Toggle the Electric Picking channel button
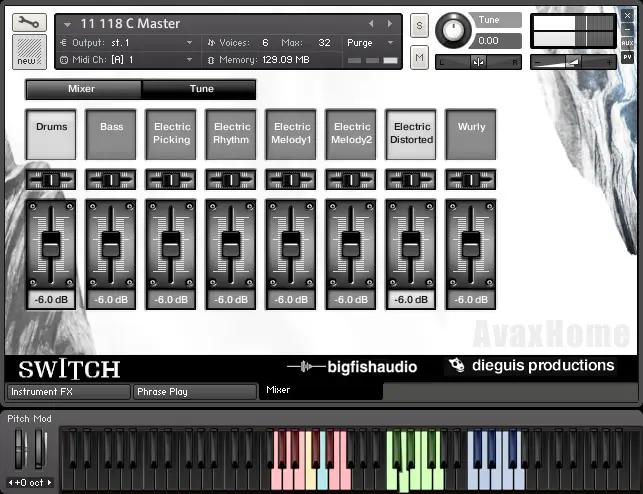The image size is (643, 494). point(171,134)
